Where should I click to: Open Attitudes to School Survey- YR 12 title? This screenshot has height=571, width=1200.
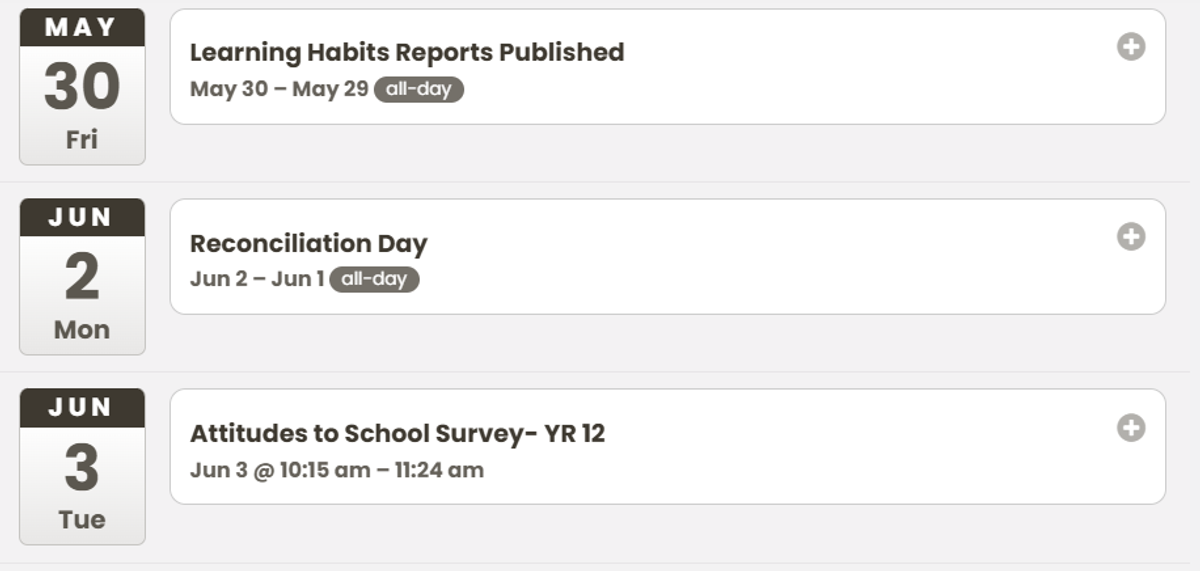[x=398, y=433]
